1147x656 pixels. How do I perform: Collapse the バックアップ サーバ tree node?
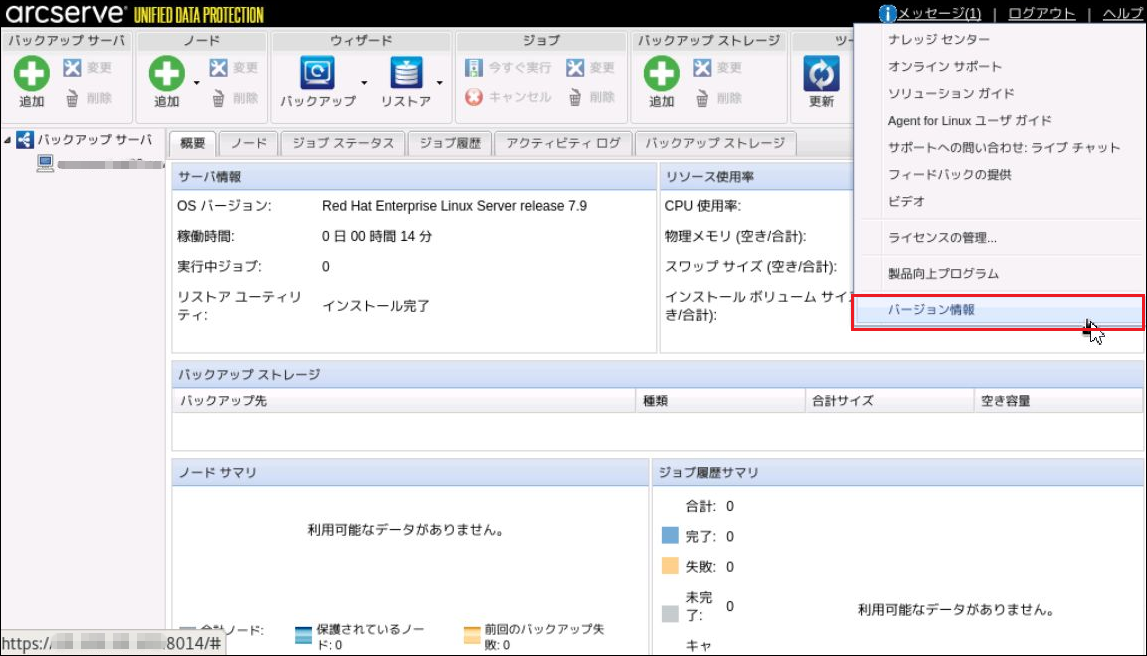7,140
